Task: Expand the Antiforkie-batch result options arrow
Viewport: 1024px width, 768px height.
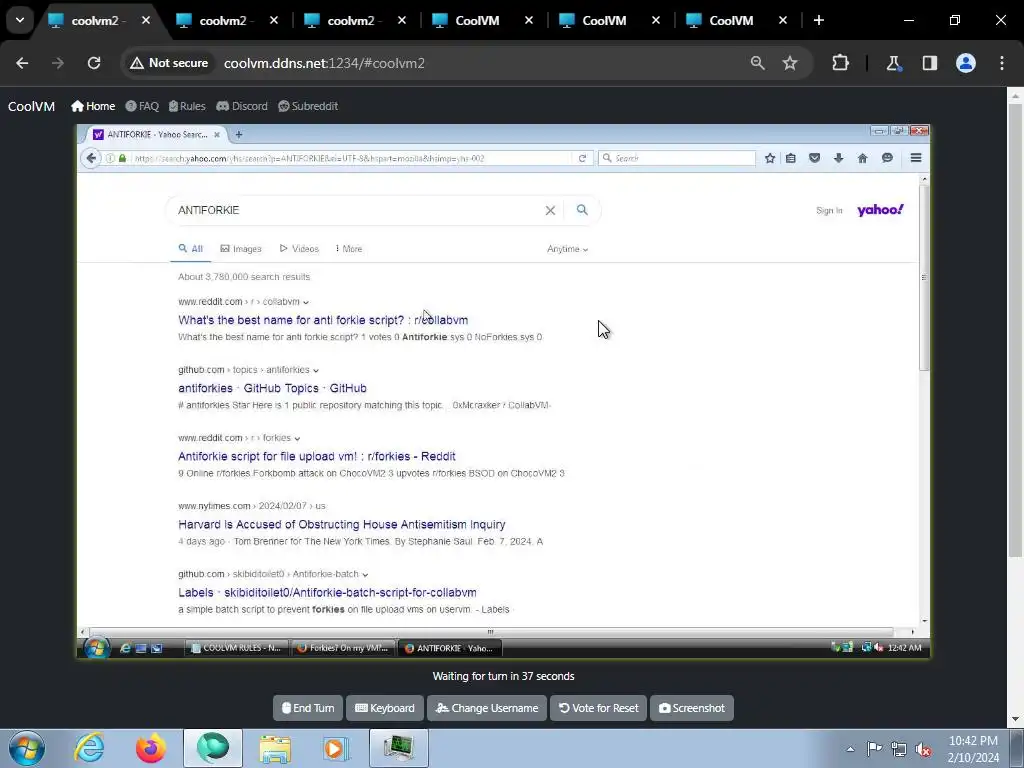Action: click(365, 575)
